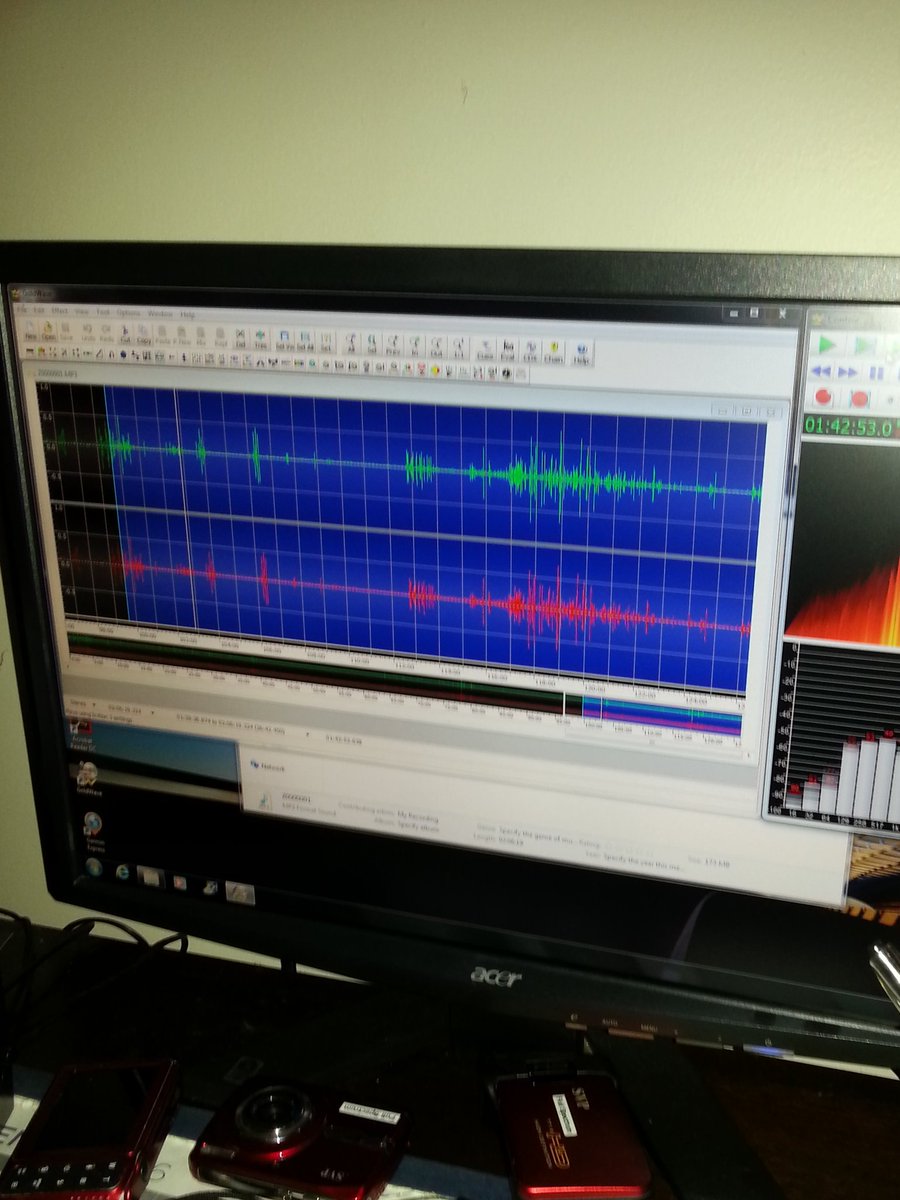Click the Paste toolbar button
The height and width of the screenshot is (1200, 900).
[x=162, y=337]
